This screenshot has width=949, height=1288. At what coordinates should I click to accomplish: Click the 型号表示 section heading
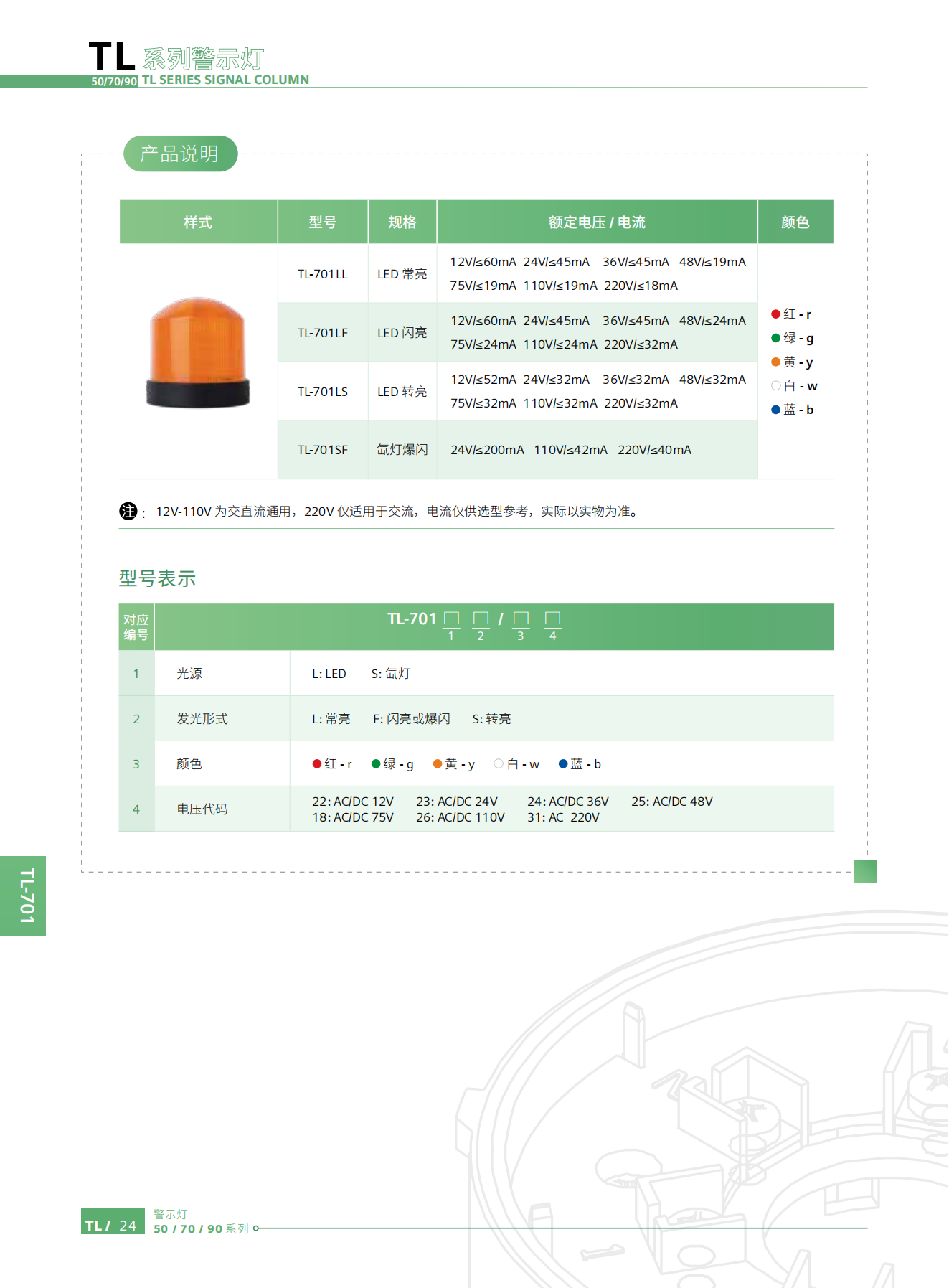(x=158, y=578)
